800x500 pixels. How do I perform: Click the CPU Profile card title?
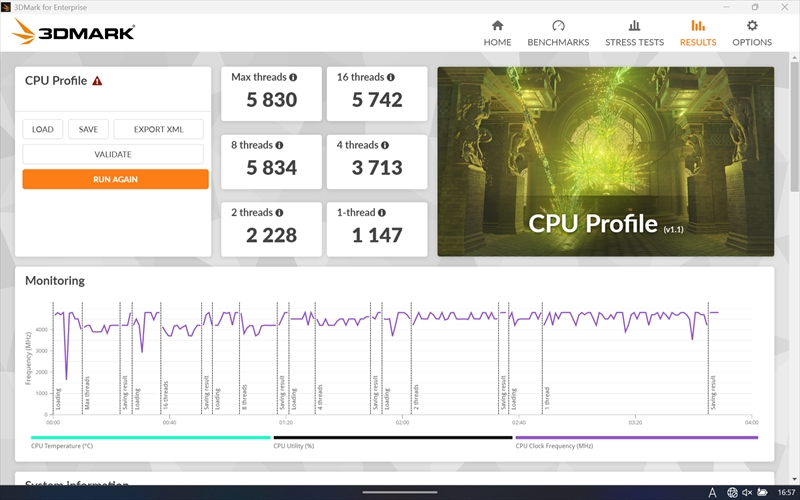(56, 81)
